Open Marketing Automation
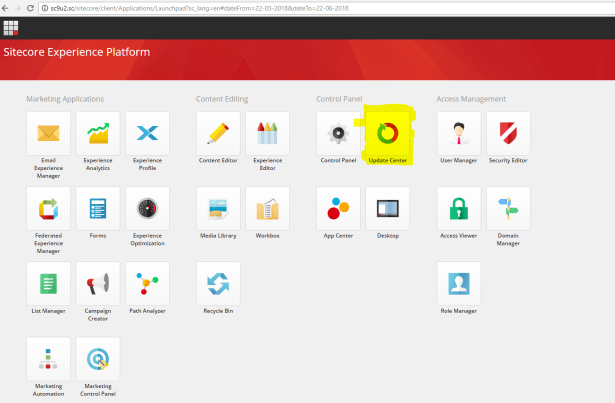The height and width of the screenshot is (403, 615). [x=49, y=359]
